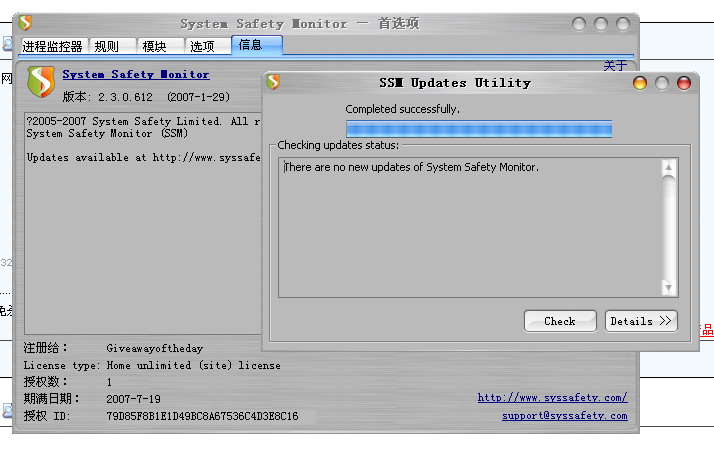The image size is (714, 449).
Task: Open the 进程监控器 tab
Action: coord(52,46)
